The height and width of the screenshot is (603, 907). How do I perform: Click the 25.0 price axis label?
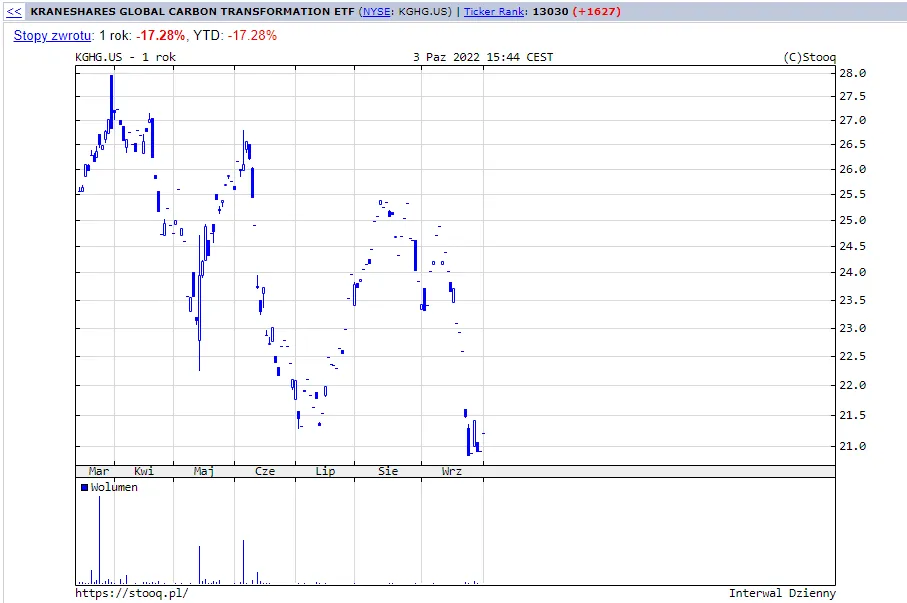click(853, 220)
